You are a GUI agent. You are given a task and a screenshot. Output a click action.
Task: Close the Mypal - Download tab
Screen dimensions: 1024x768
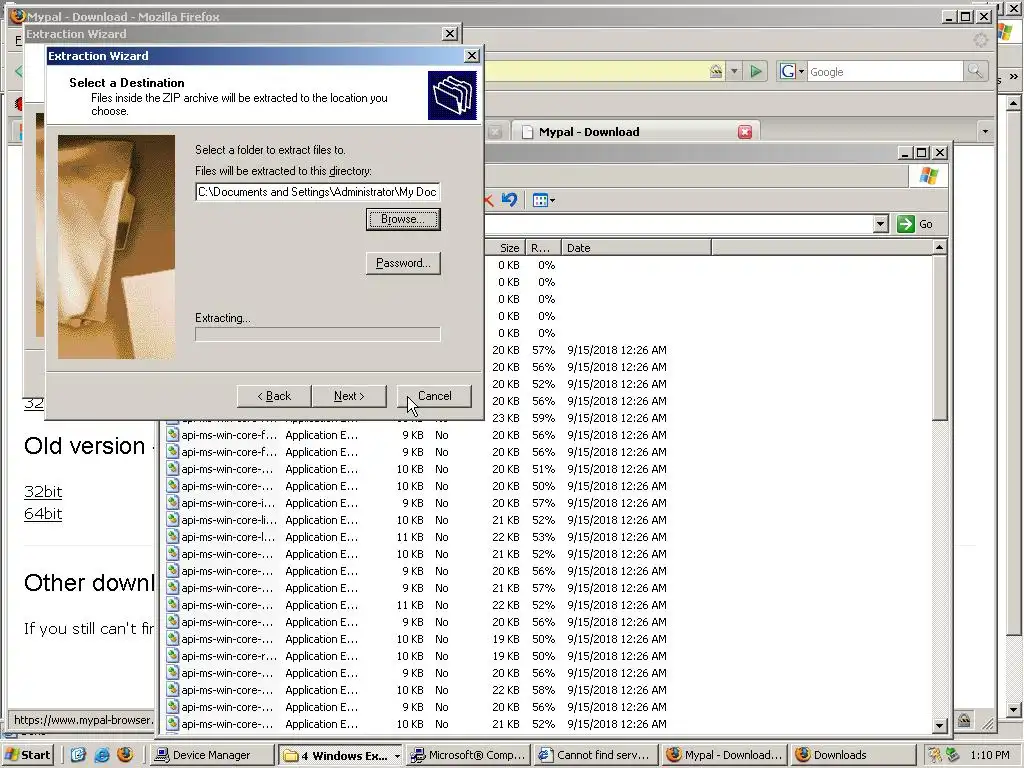click(x=744, y=132)
